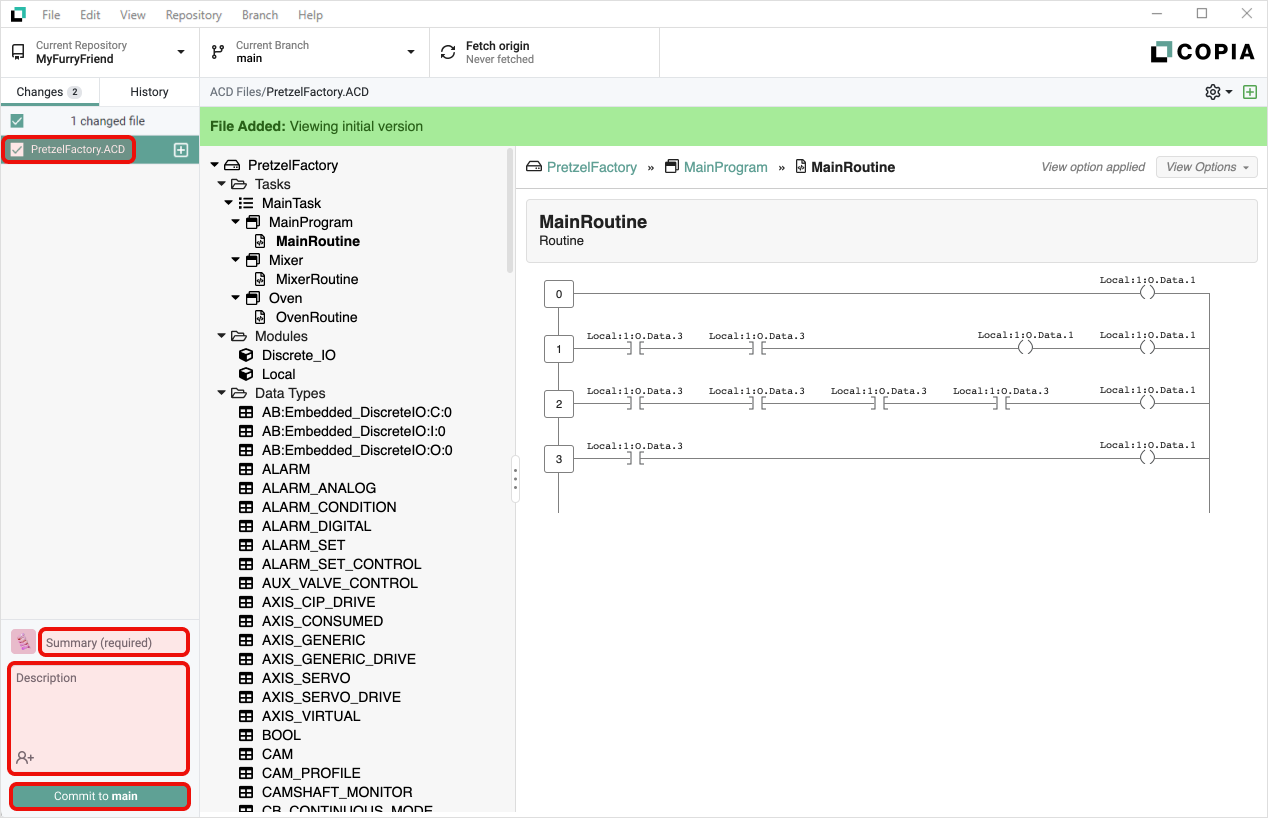Switch to the History tab
Viewport: 1268px width, 818px height.
pos(149,92)
